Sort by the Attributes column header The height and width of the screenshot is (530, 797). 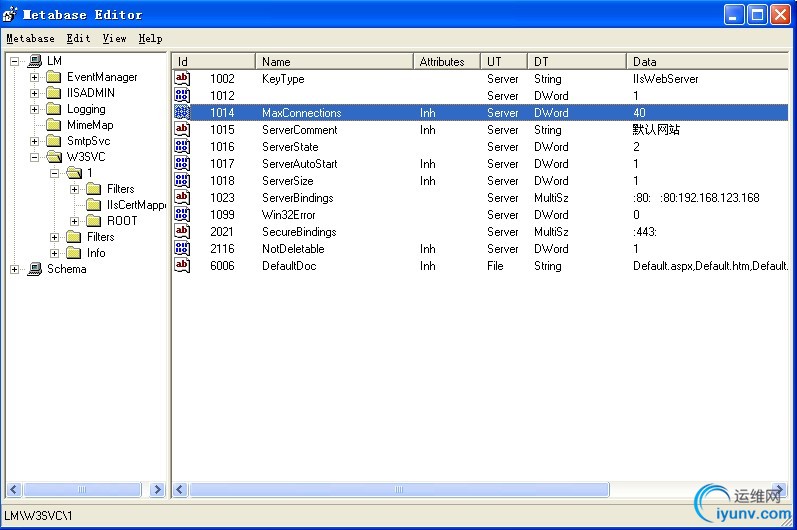(446, 61)
